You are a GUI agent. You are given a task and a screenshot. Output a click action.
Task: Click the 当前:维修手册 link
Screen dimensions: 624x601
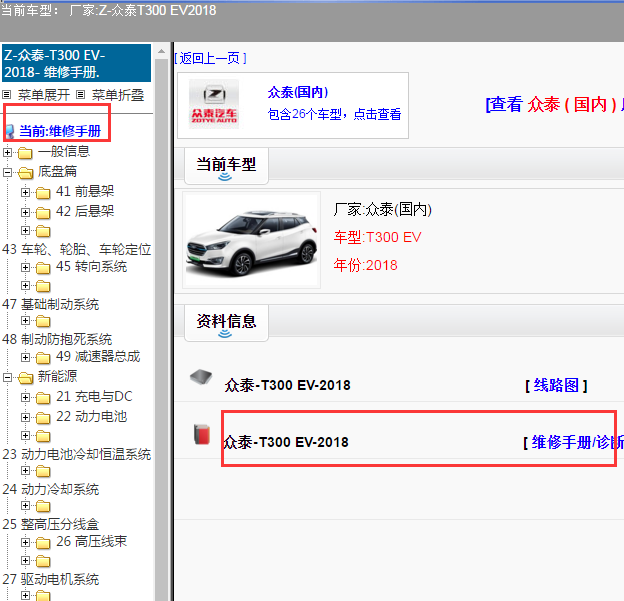point(60,131)
